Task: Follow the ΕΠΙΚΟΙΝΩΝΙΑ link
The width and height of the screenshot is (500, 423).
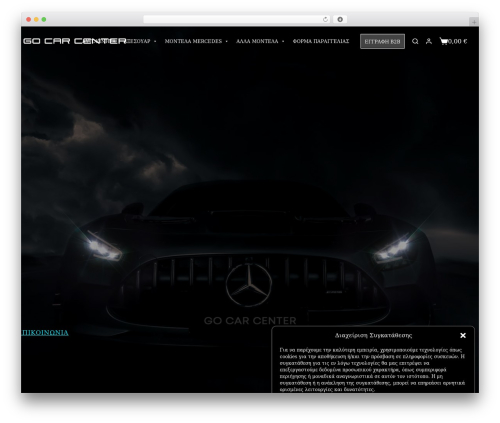Action: point(45,333)
